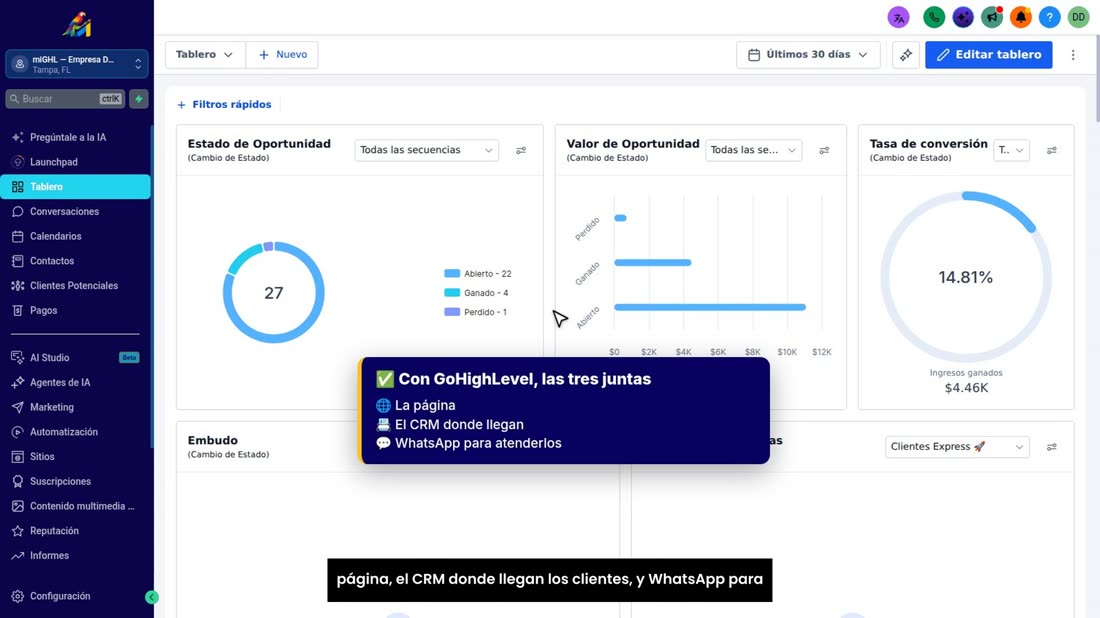Click the Perdido legend color swatch
Screen dimensions: 1100x618
pyautogui.click(x=452, y=311)
